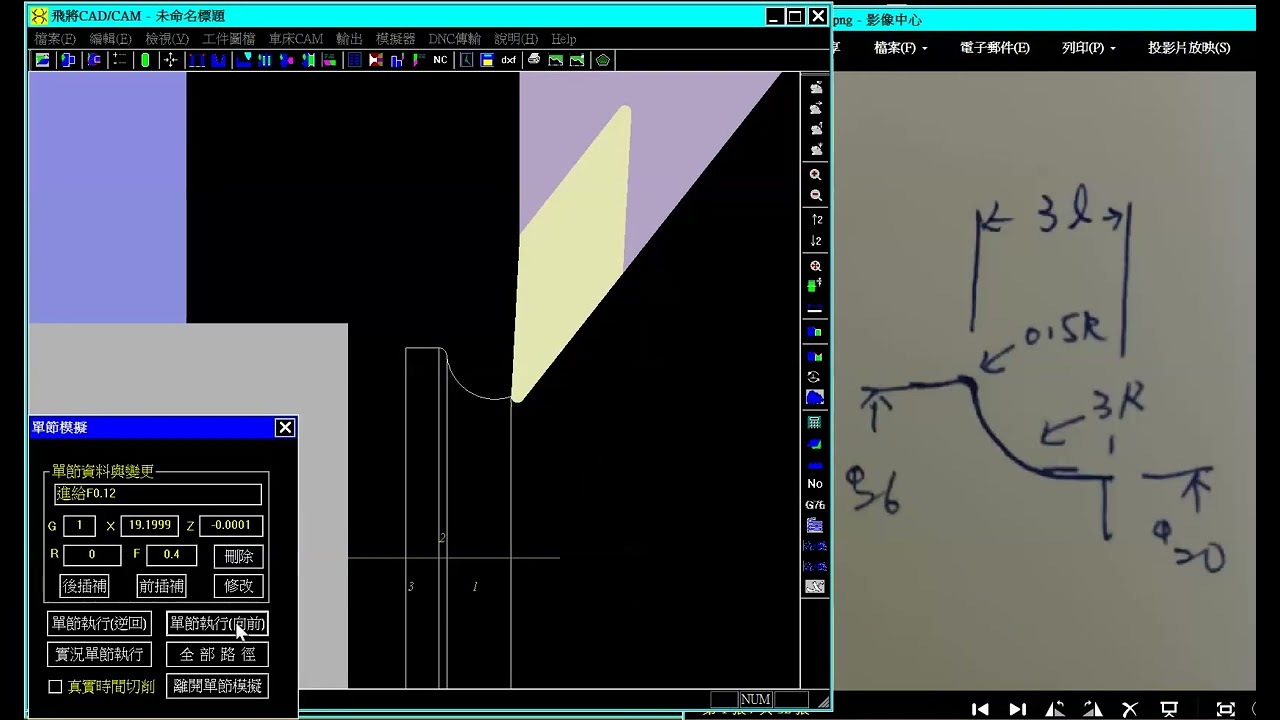
Task: Click the printer icon in the toolbar
Action: tap(534, 60)
